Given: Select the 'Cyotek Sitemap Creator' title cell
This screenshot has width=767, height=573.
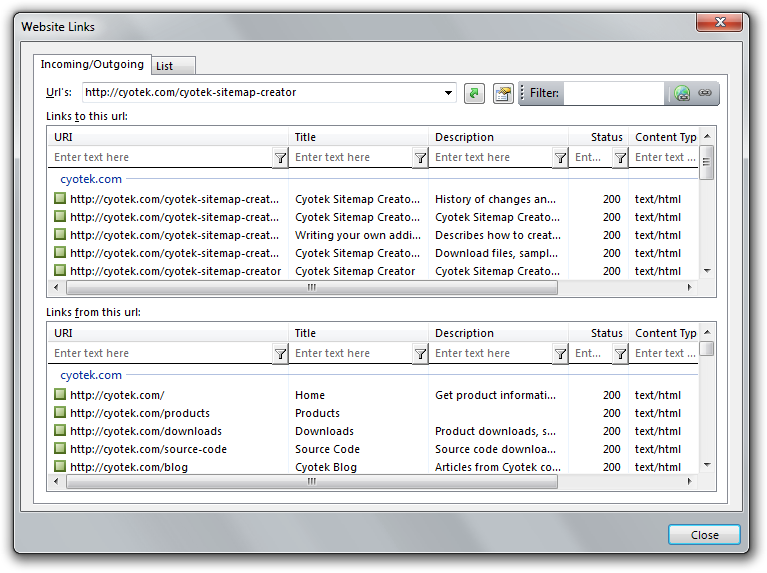Looking at the screenshot, I should pyautogui.click(x=355, y=271).
